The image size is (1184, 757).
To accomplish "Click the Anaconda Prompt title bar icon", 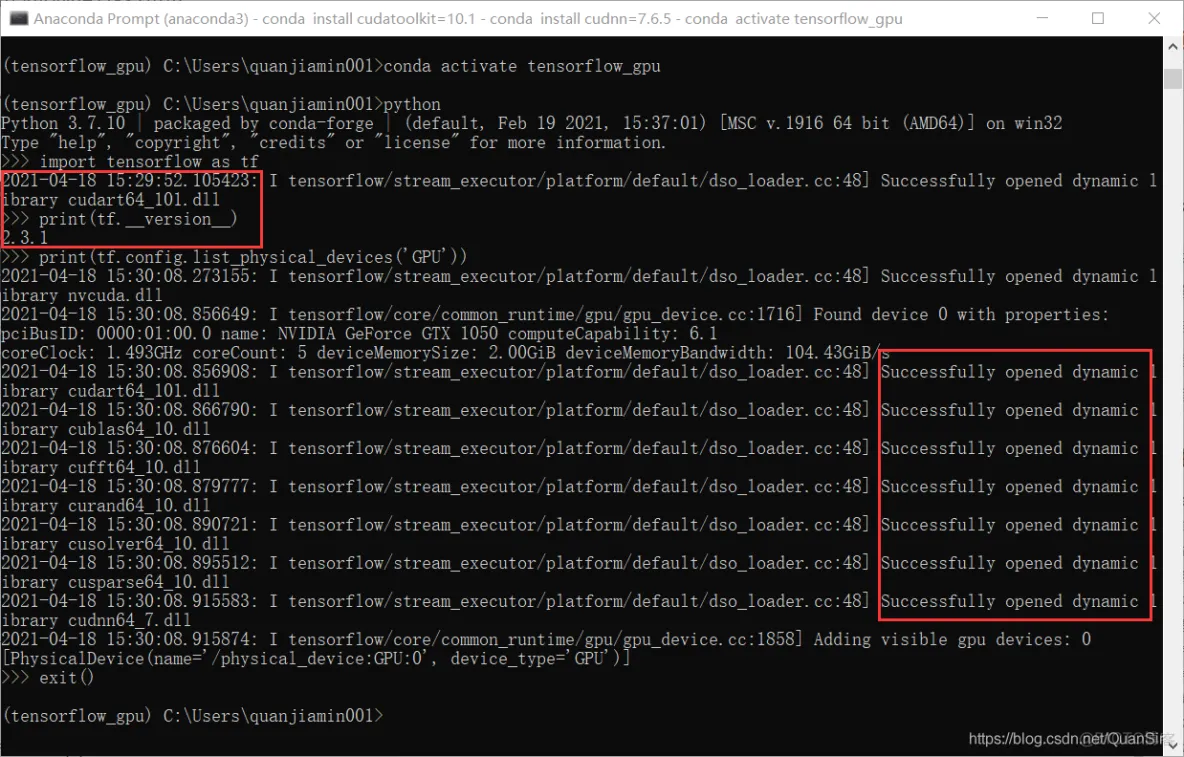I will click(19, 18).
